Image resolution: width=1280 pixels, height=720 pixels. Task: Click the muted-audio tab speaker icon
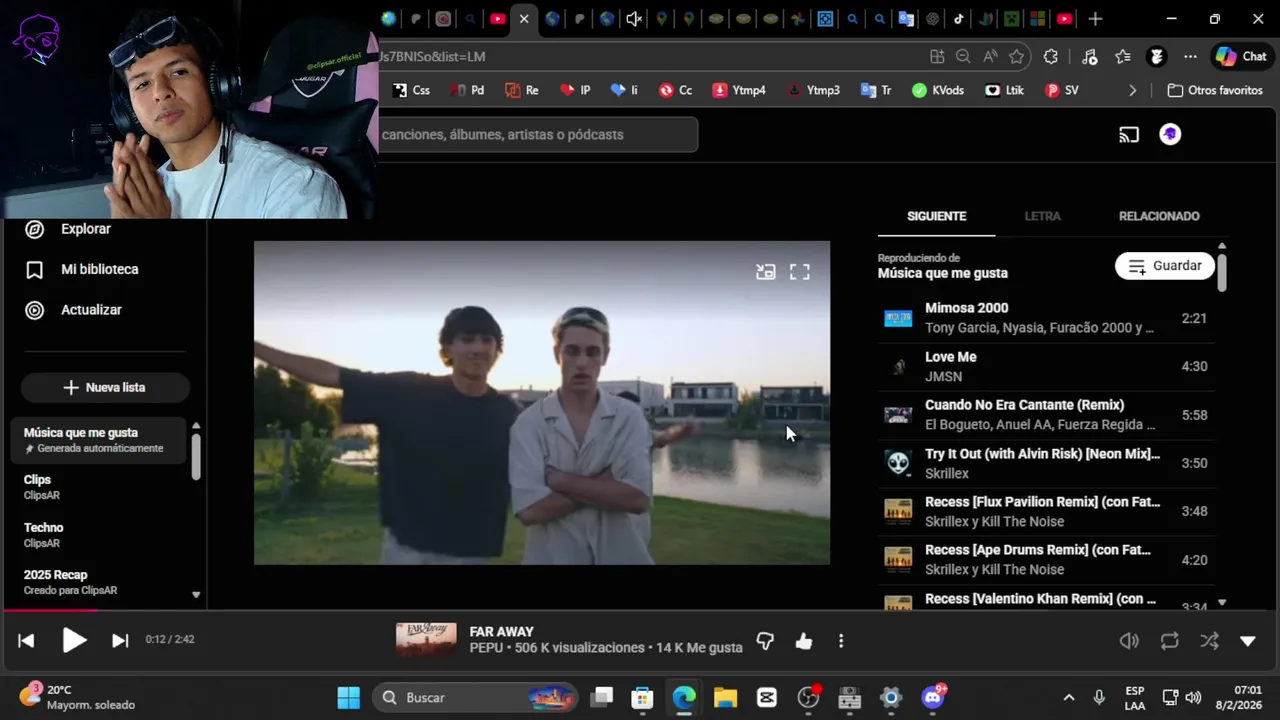pyautogui.click(x=633, y=19)
